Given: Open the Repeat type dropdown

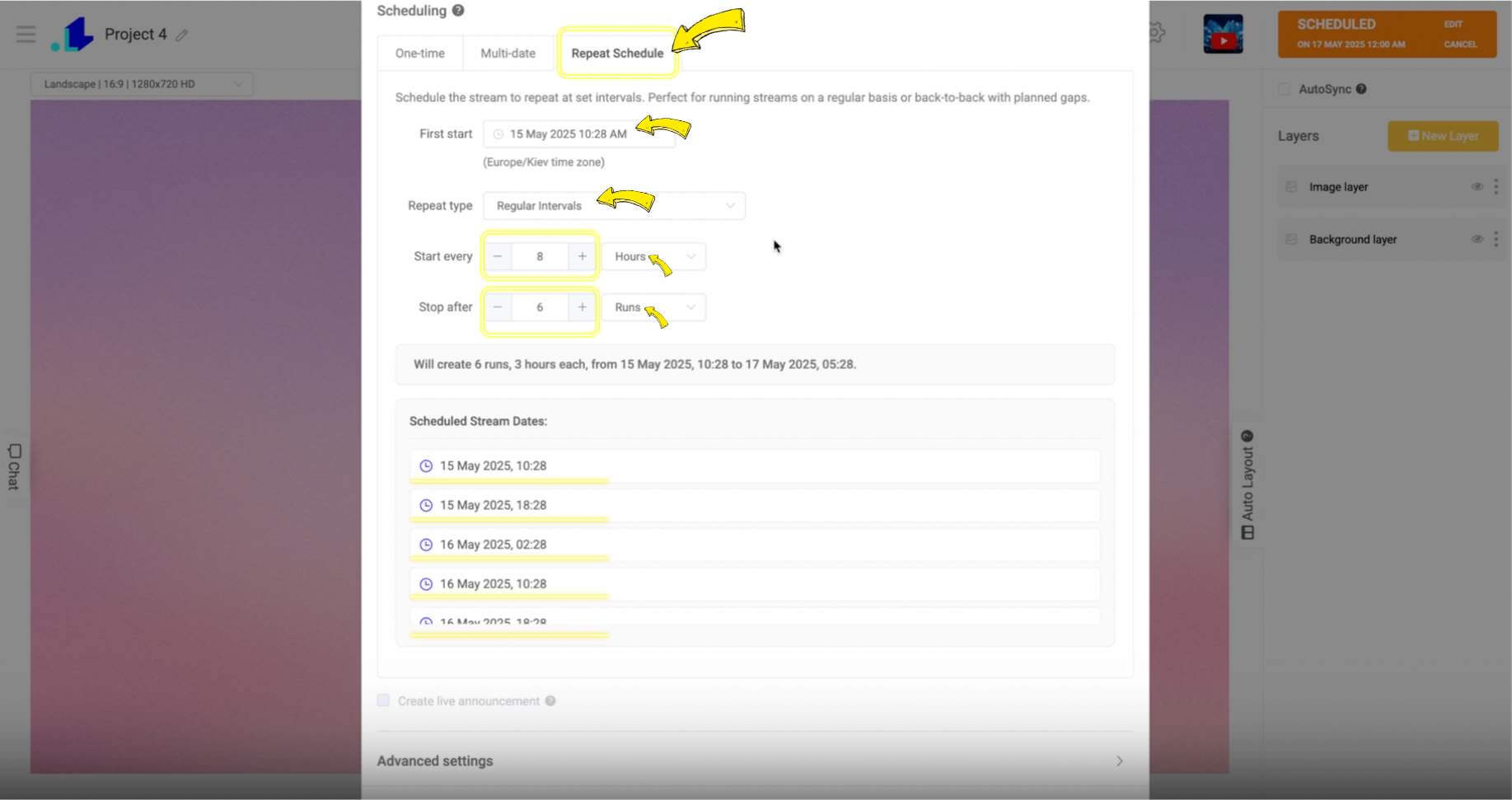Looking at the screenshot, I should click(614, 206).
